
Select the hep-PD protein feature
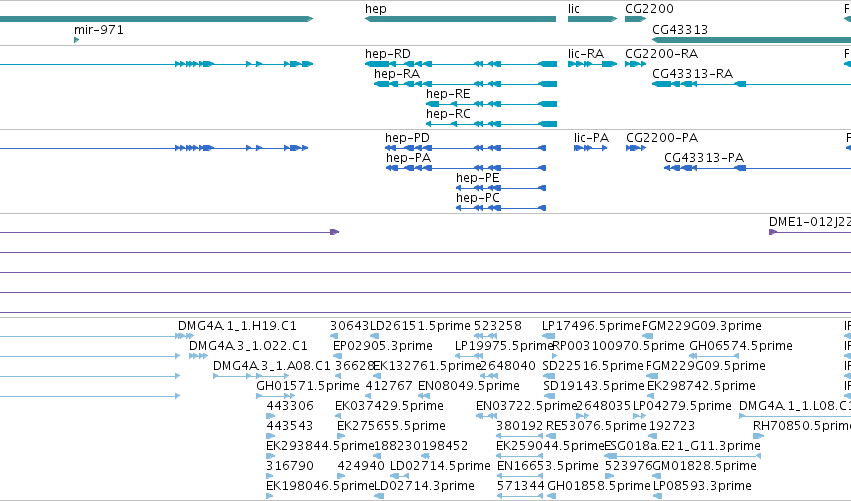[x=466, y=148]
